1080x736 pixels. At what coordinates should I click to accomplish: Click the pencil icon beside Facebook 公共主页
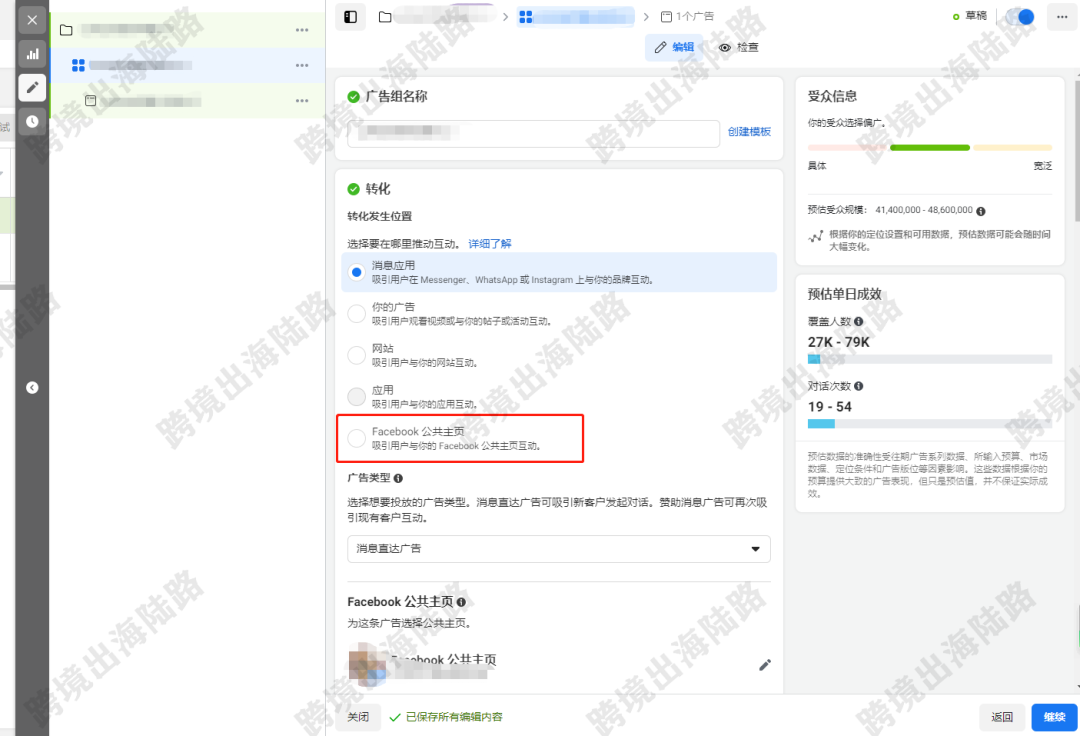click(x=765, y=665)
